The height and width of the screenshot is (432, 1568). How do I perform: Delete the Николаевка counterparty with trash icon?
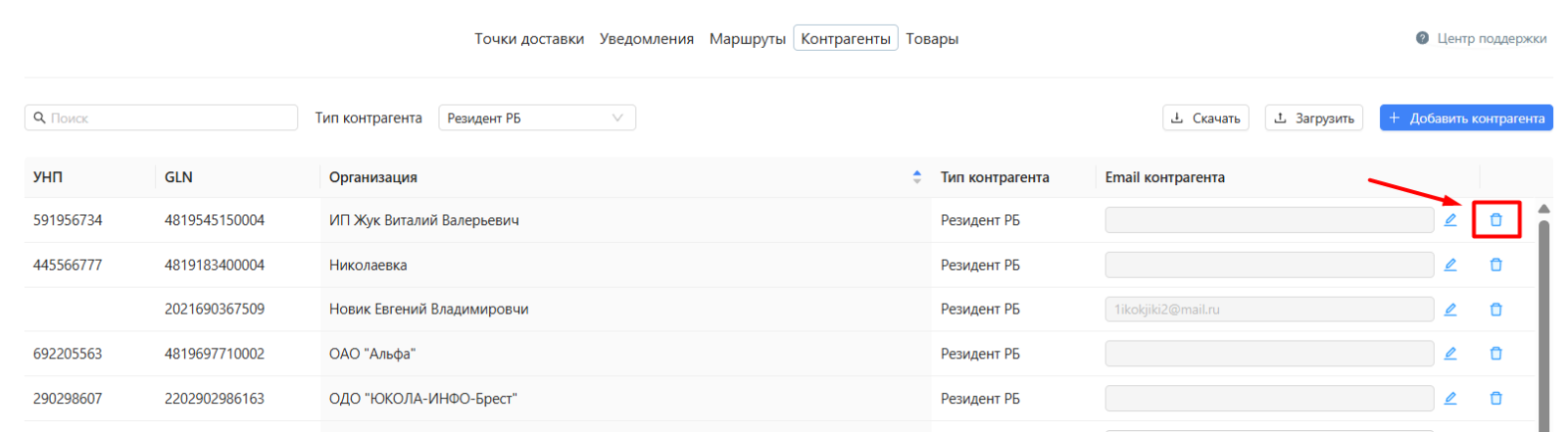[1495, 264]
